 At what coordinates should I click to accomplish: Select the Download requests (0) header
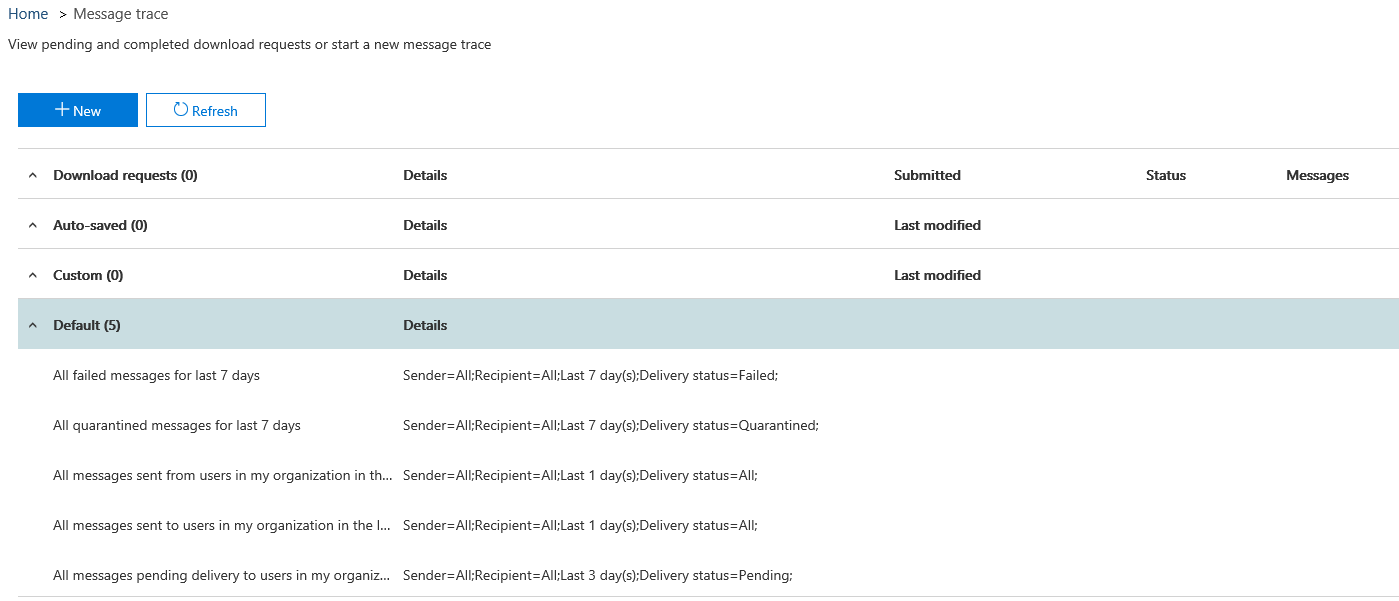tap(125, 175)
